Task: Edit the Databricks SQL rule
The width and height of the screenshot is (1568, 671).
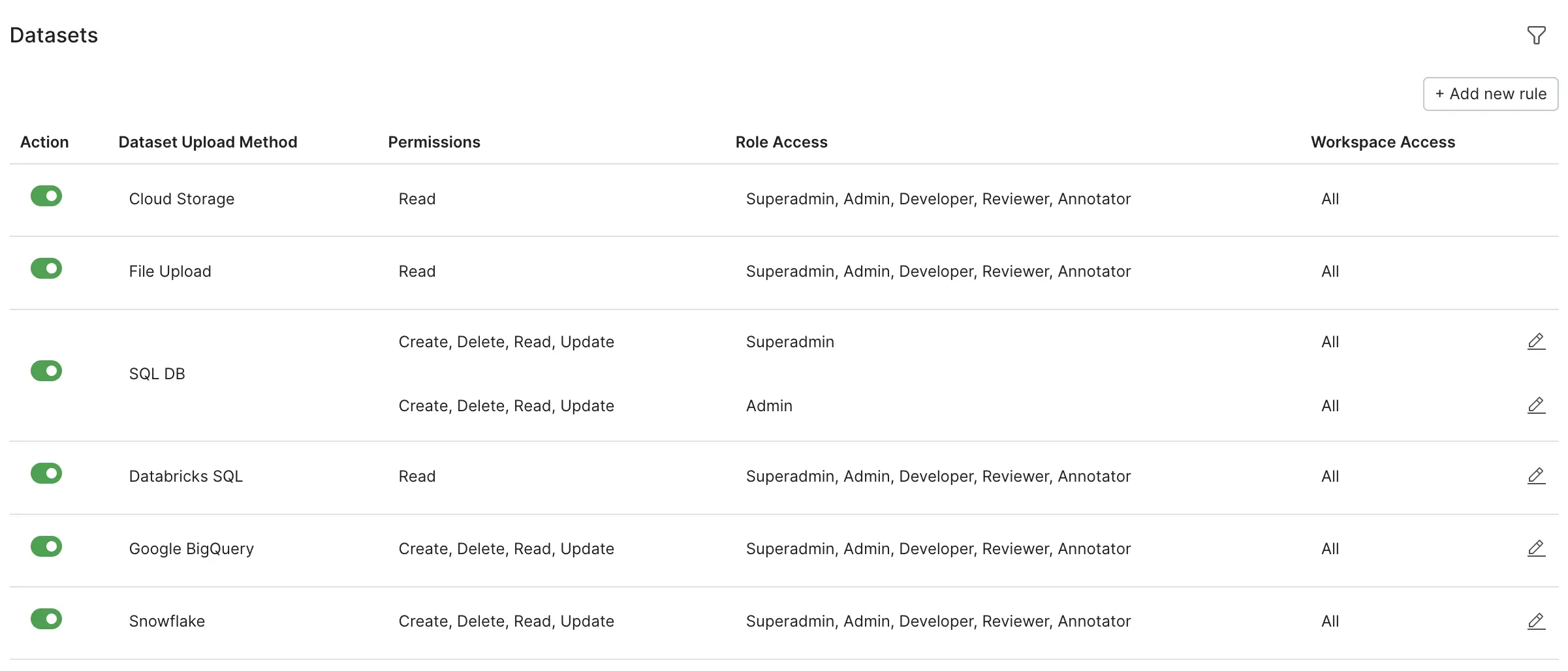Action: pos(1536,476)
